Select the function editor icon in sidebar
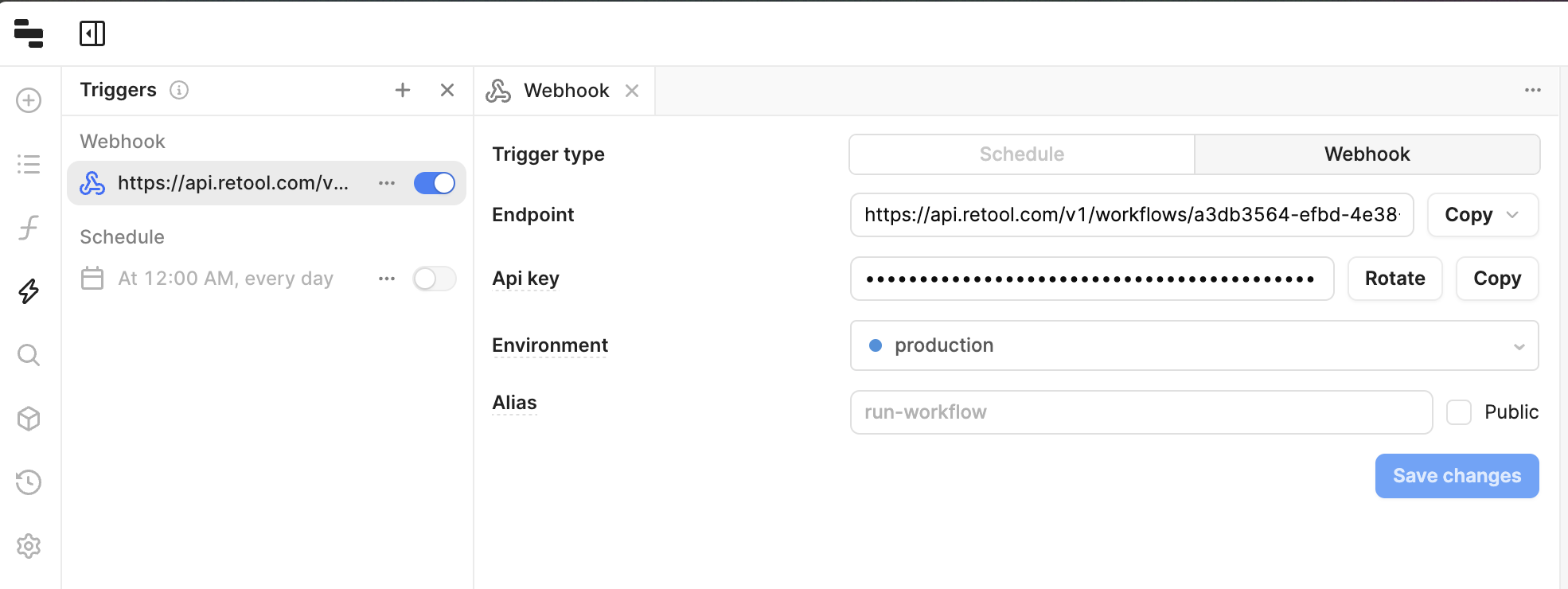Screen dimensions: 1568x589 click(29, 228)
